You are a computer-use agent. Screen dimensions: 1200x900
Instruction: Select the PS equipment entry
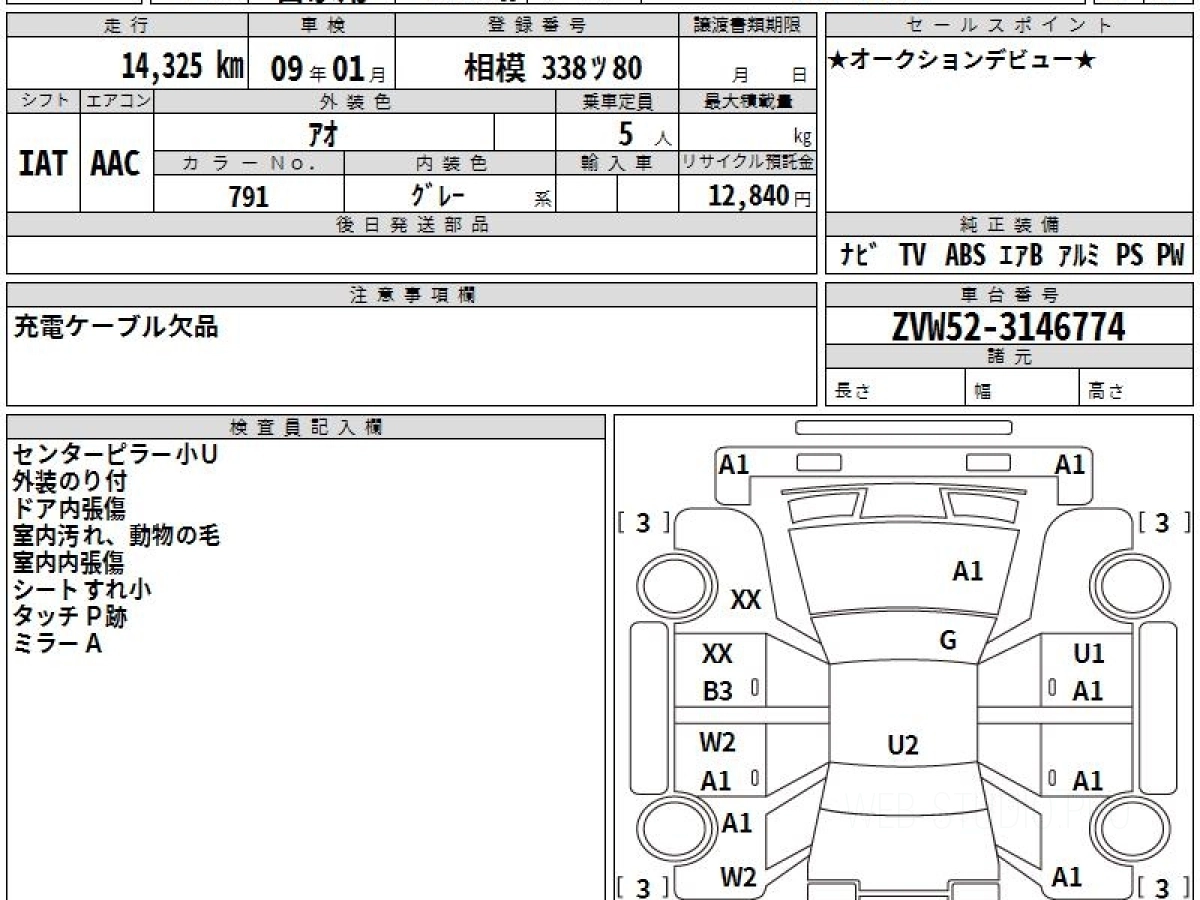pyautogui.click(x=1130, y=256)
